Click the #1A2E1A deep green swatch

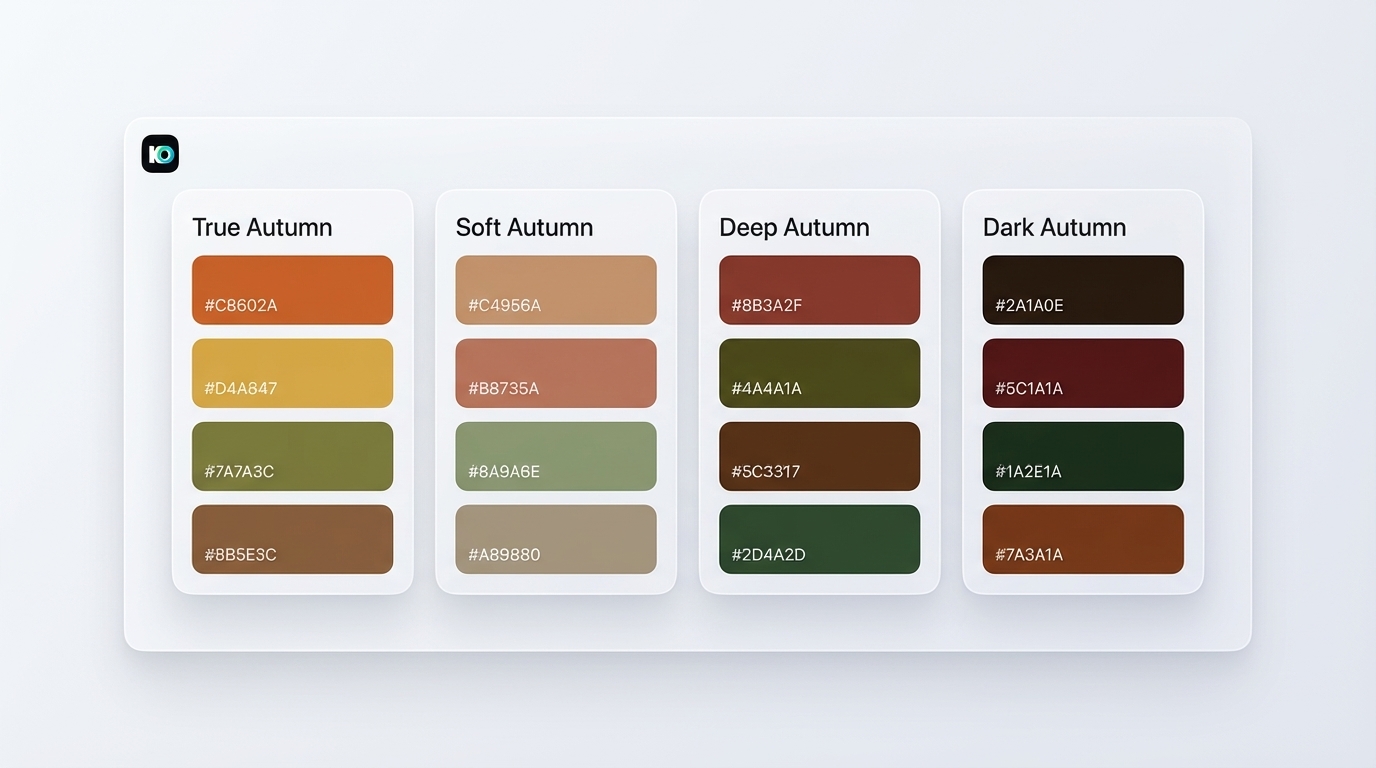[x=1083, y=456]
